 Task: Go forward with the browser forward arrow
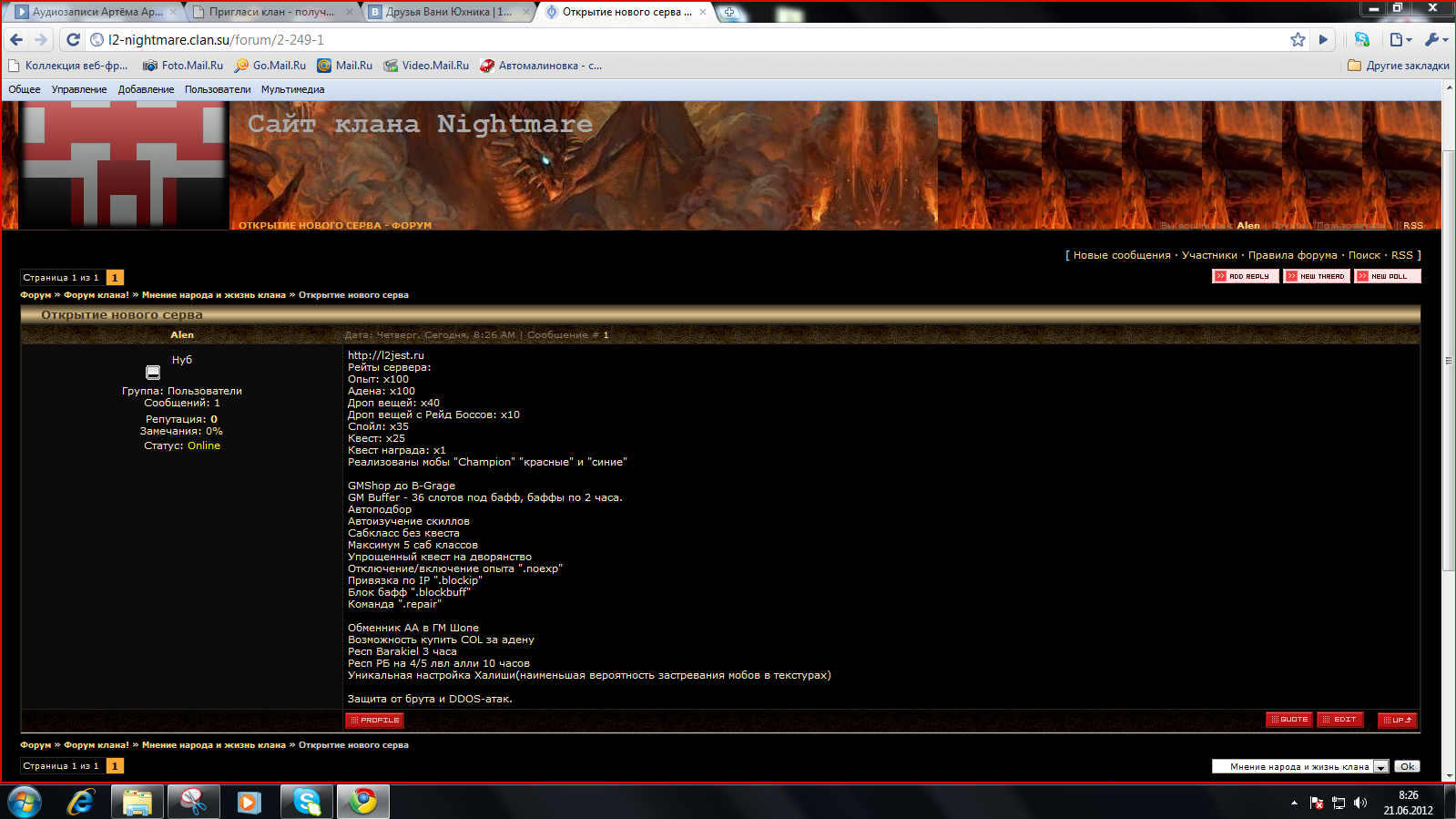point(41,39)
